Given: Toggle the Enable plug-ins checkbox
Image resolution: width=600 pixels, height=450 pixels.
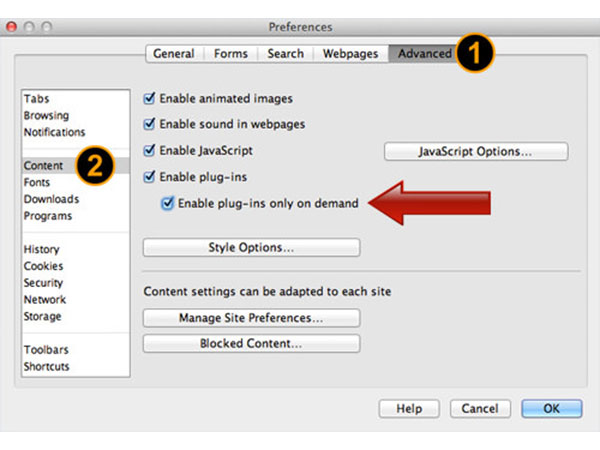Looking at the screenshot, I should (150, 177).
